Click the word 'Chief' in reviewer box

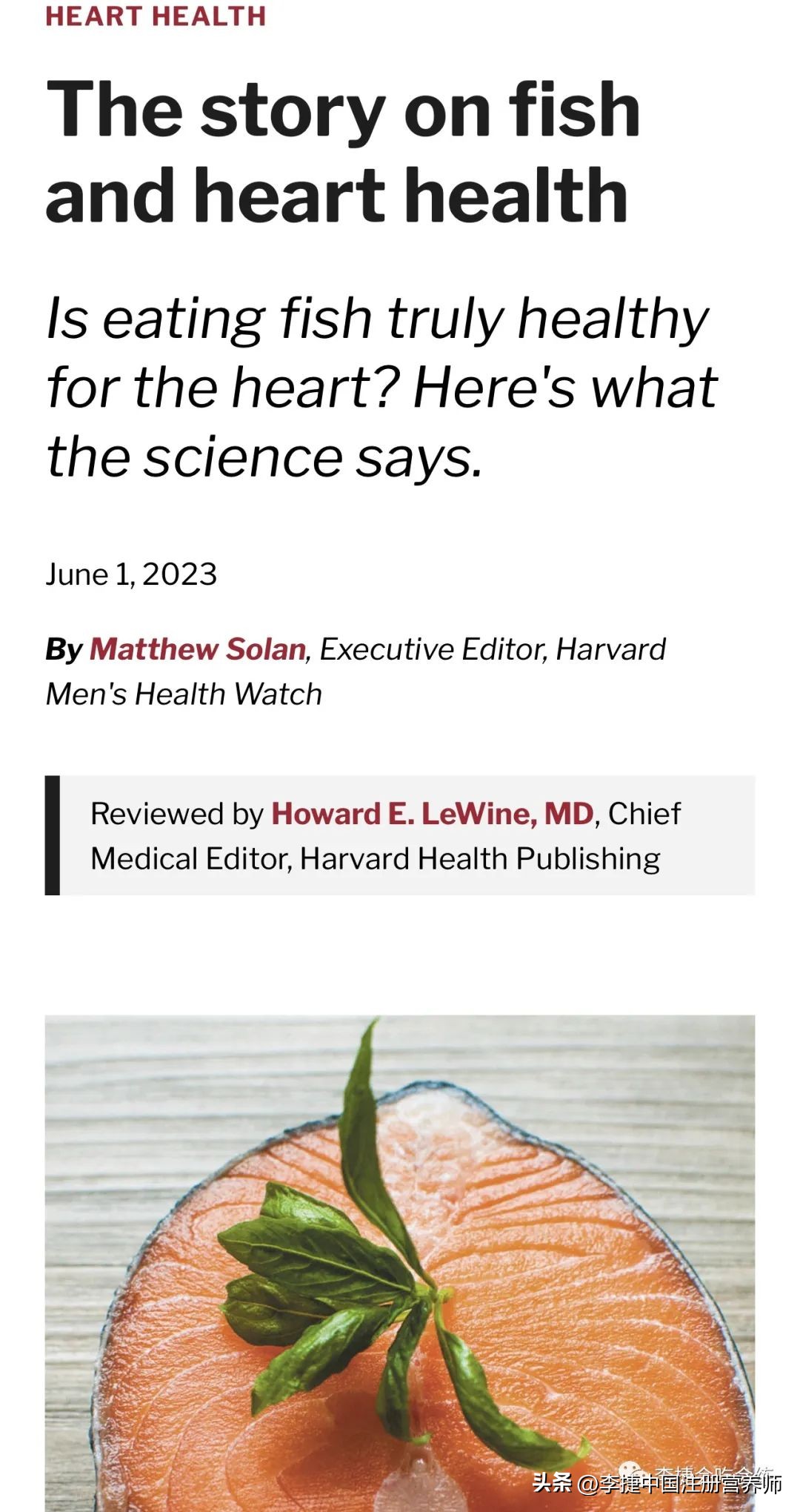[x=644, y=814]
